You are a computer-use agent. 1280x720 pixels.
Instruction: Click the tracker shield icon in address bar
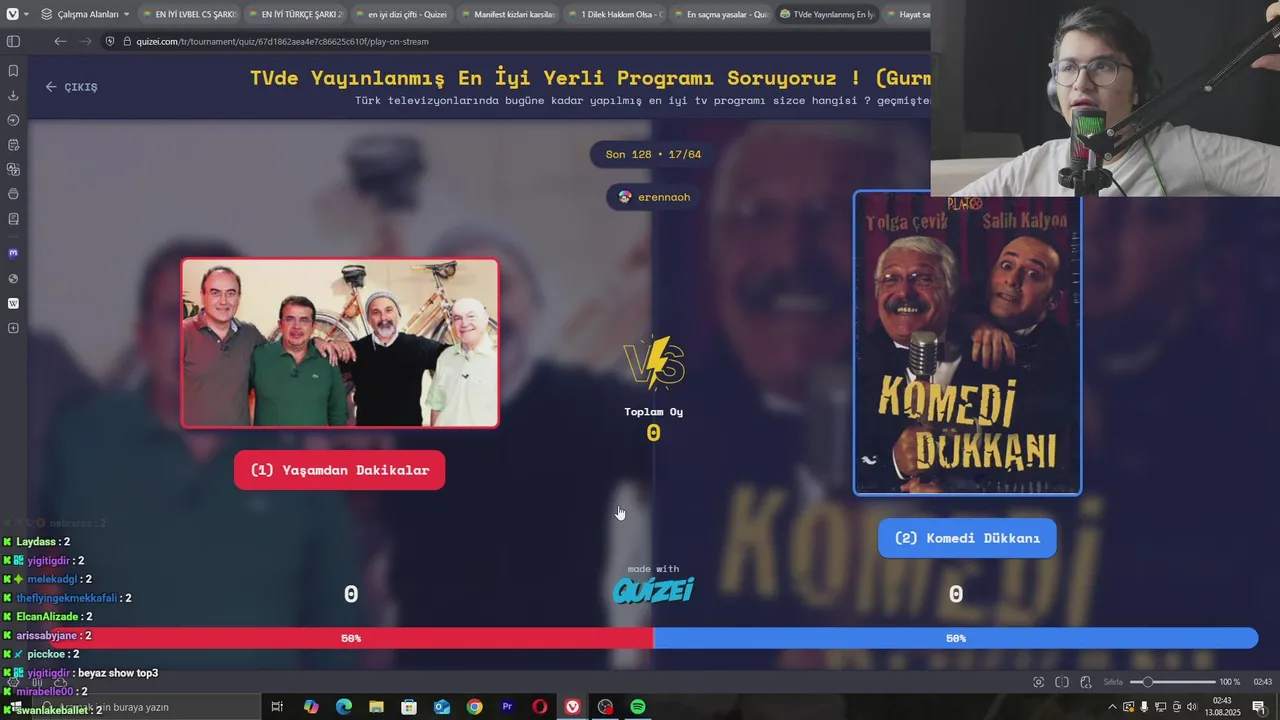[111, 41]
